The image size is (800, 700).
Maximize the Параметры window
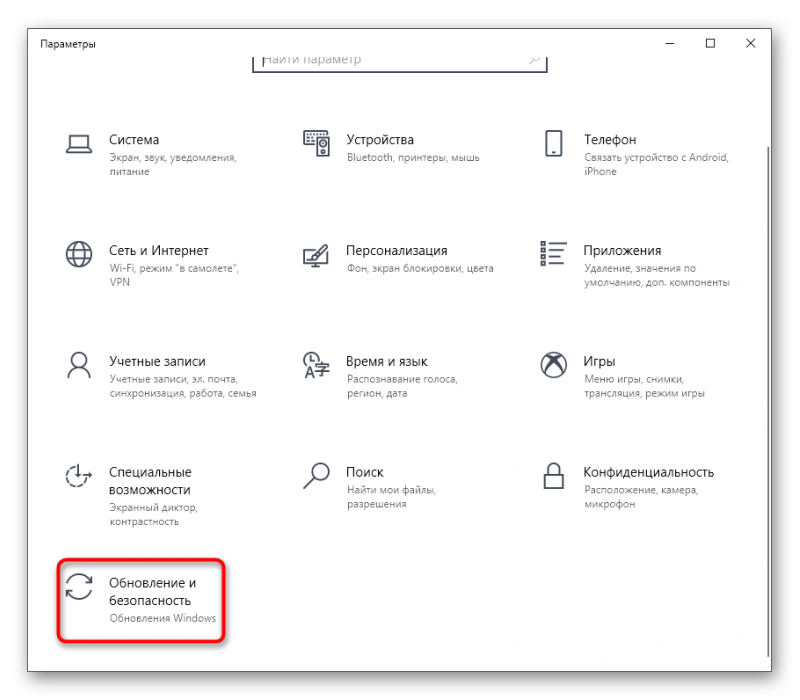(x=710, y=43)
